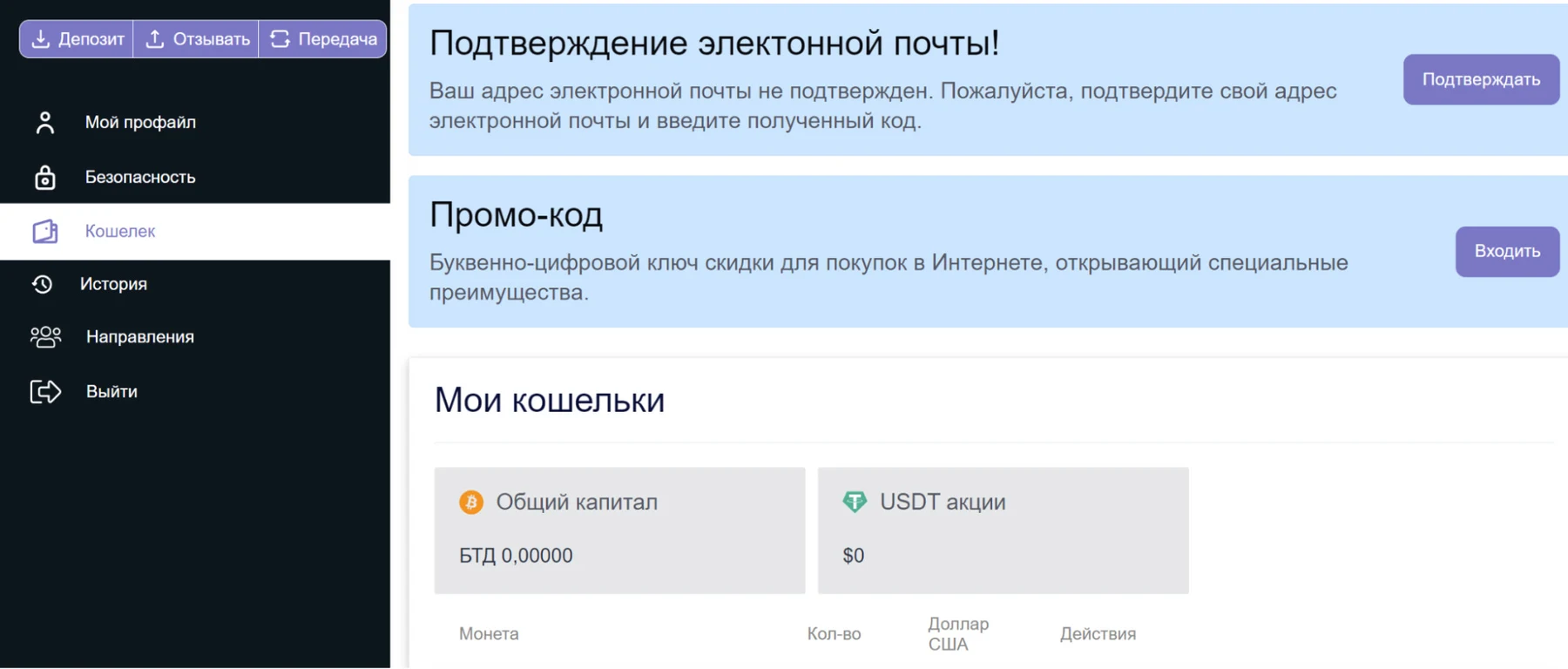
Task: Click the Bitcoin icon in Общий капитал card
Action: (x=471, y=503)
